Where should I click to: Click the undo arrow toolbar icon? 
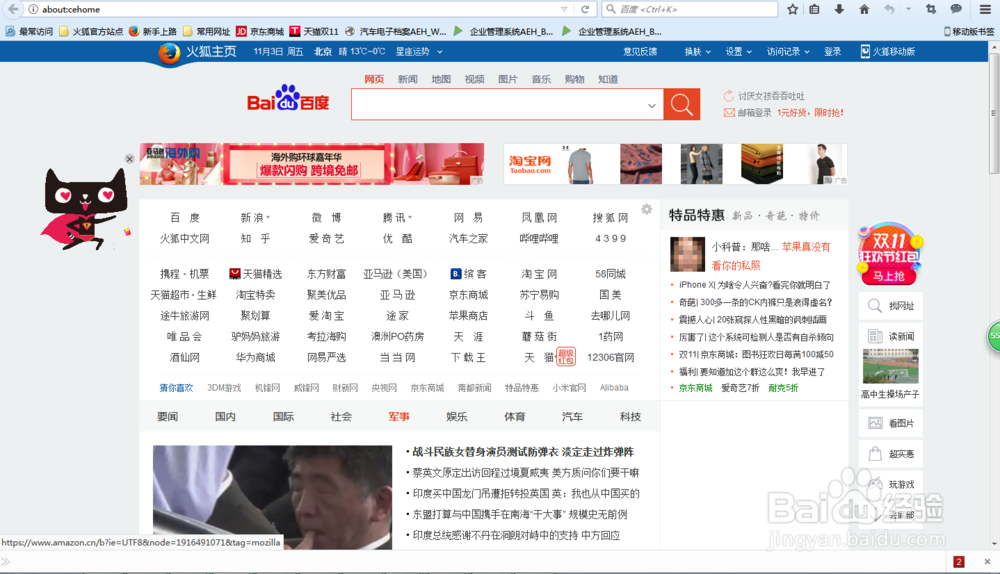[x=890, y=9]
